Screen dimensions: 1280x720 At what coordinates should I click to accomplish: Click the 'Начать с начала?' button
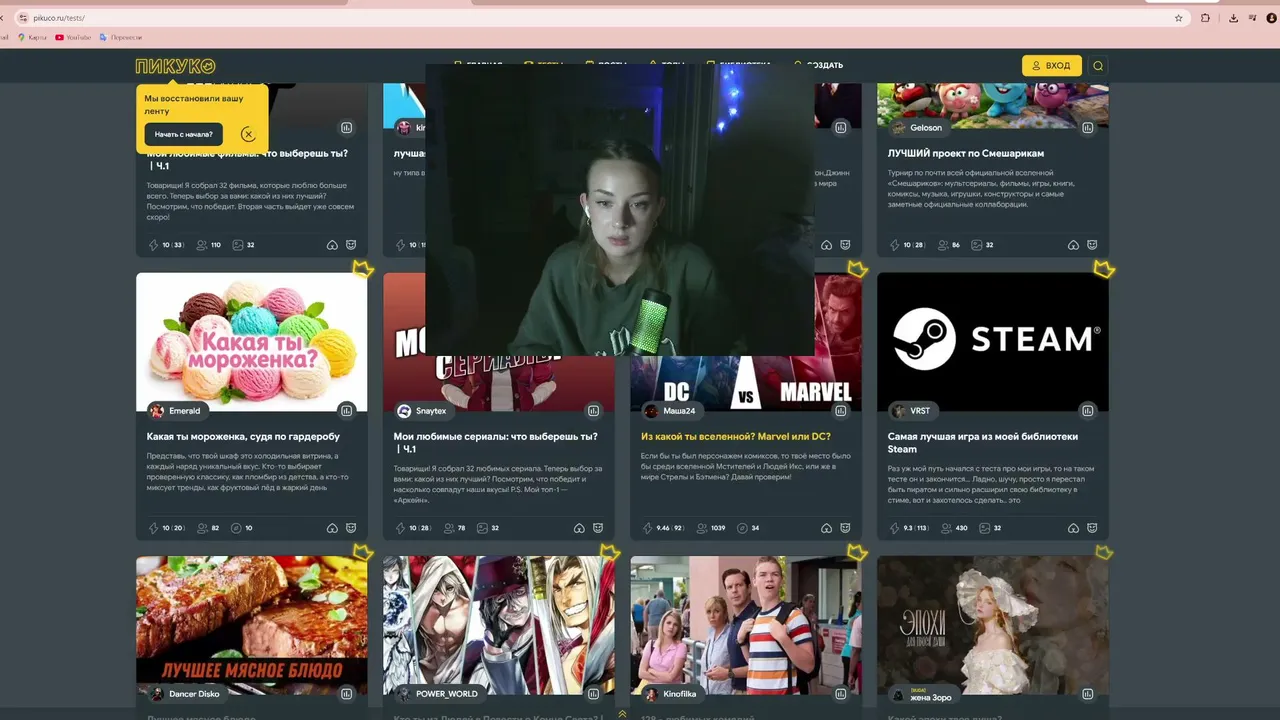point(184,134)
